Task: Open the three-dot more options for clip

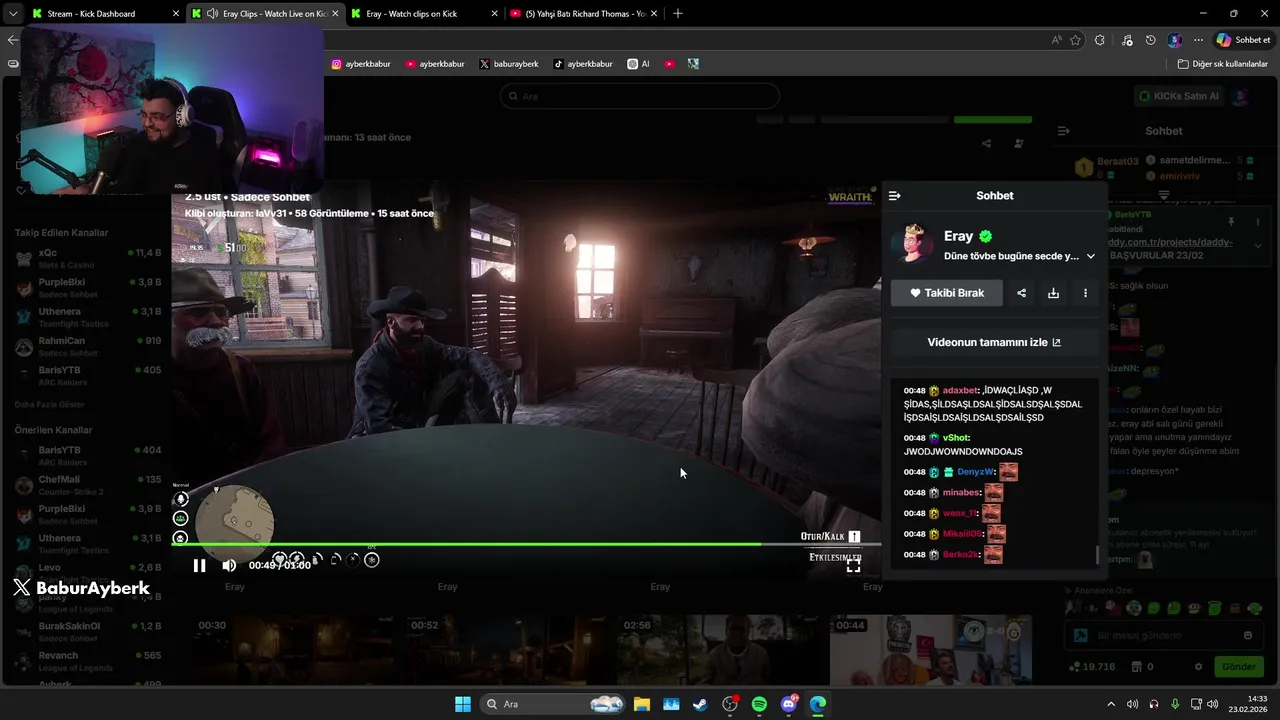Action: [1085, 293]
